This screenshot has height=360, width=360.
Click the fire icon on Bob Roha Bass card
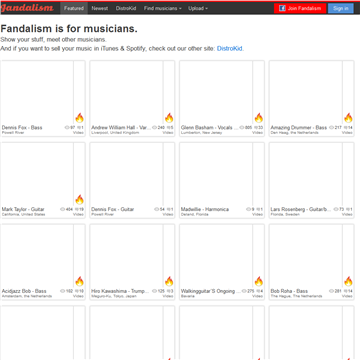point(348,281)
